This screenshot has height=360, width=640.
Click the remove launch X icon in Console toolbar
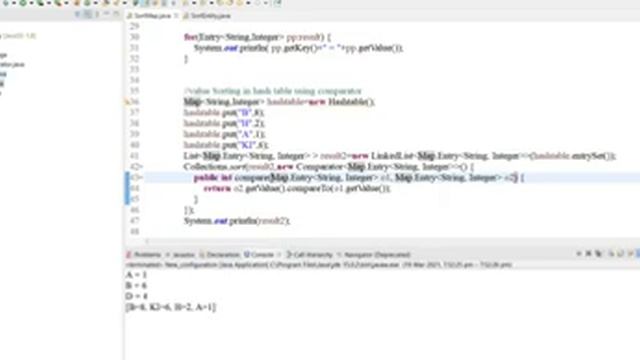tap(589, 254)
